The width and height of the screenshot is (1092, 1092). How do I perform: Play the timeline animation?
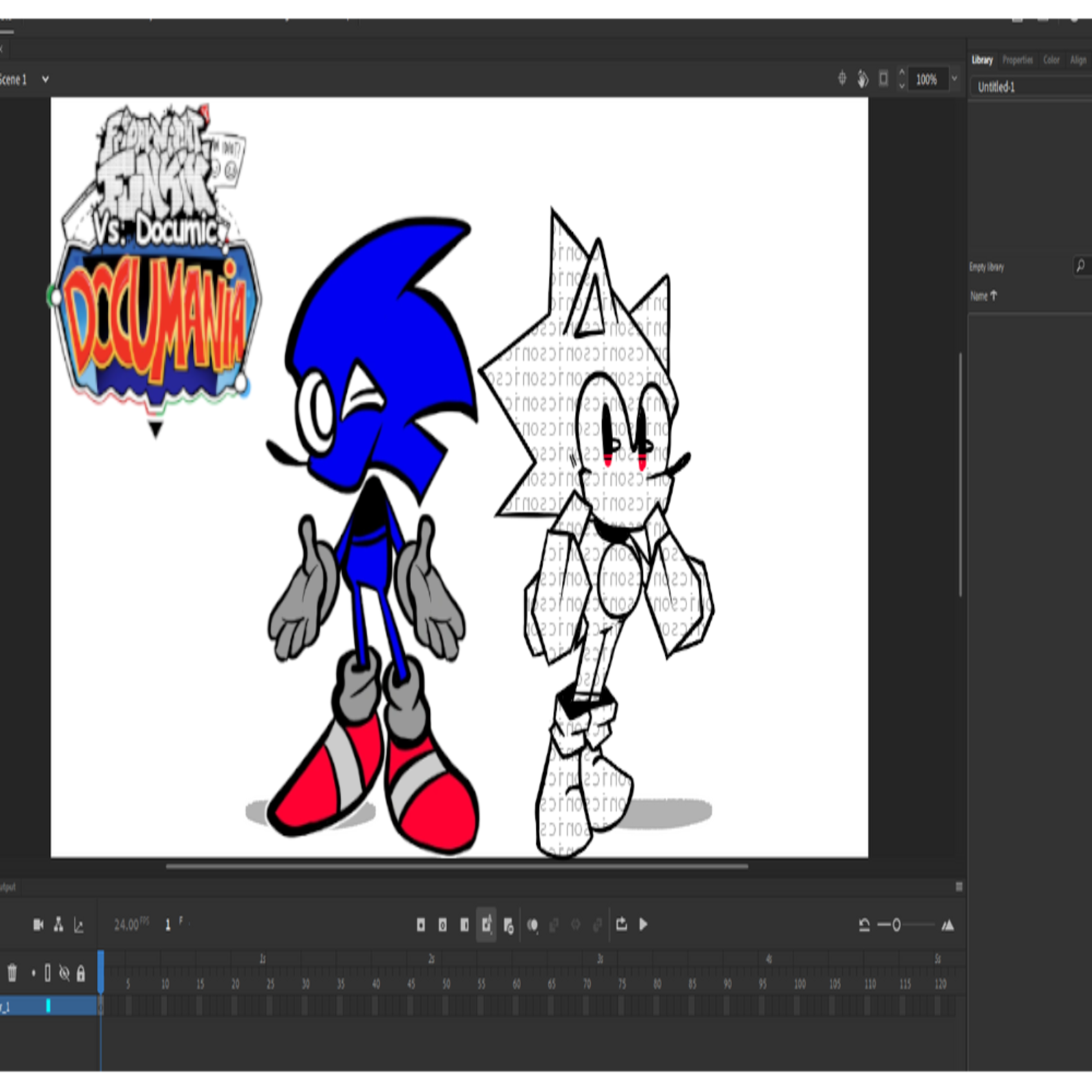[643, 924]
